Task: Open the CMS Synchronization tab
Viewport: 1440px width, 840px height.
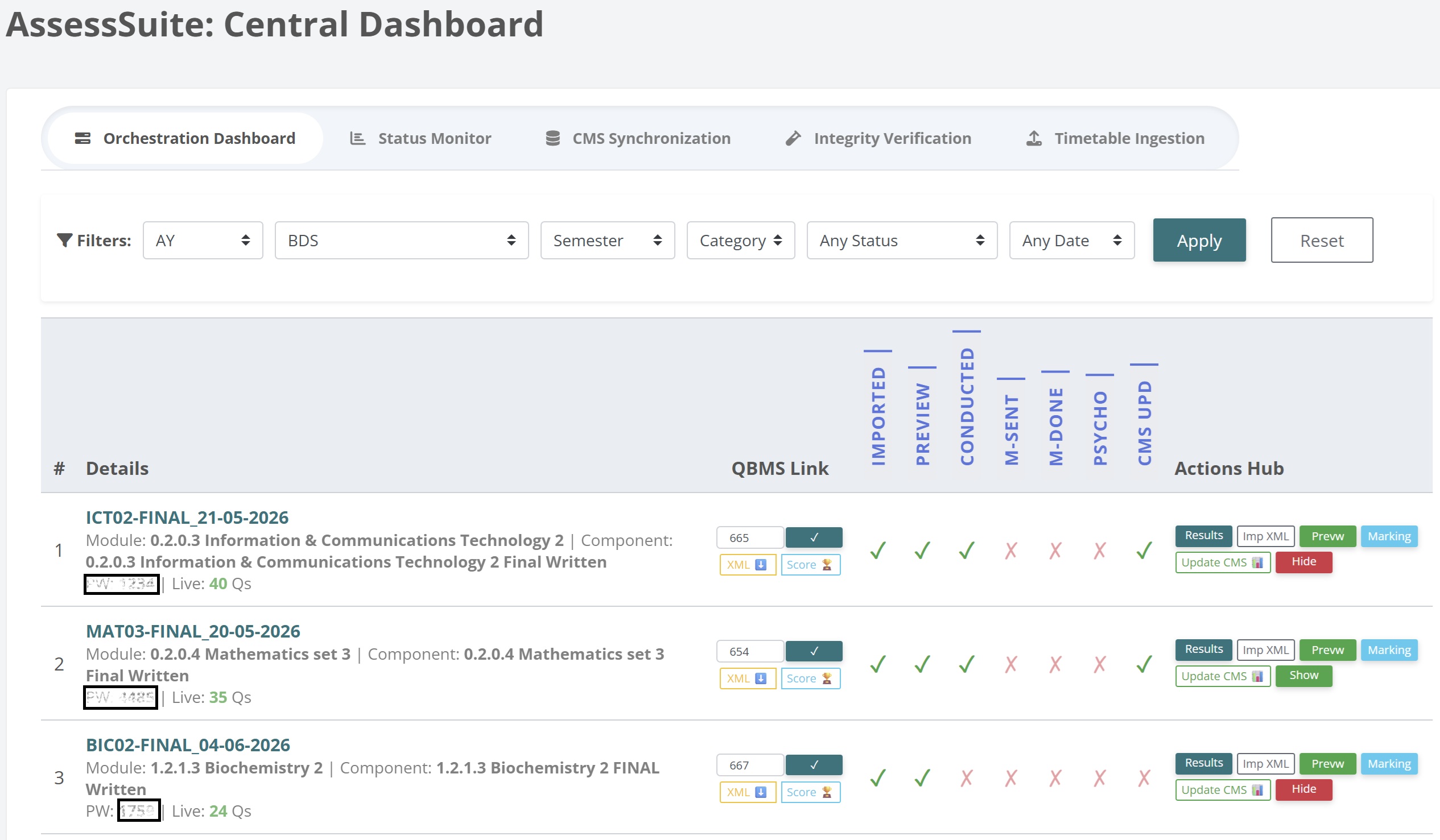Action: point(638,138)
